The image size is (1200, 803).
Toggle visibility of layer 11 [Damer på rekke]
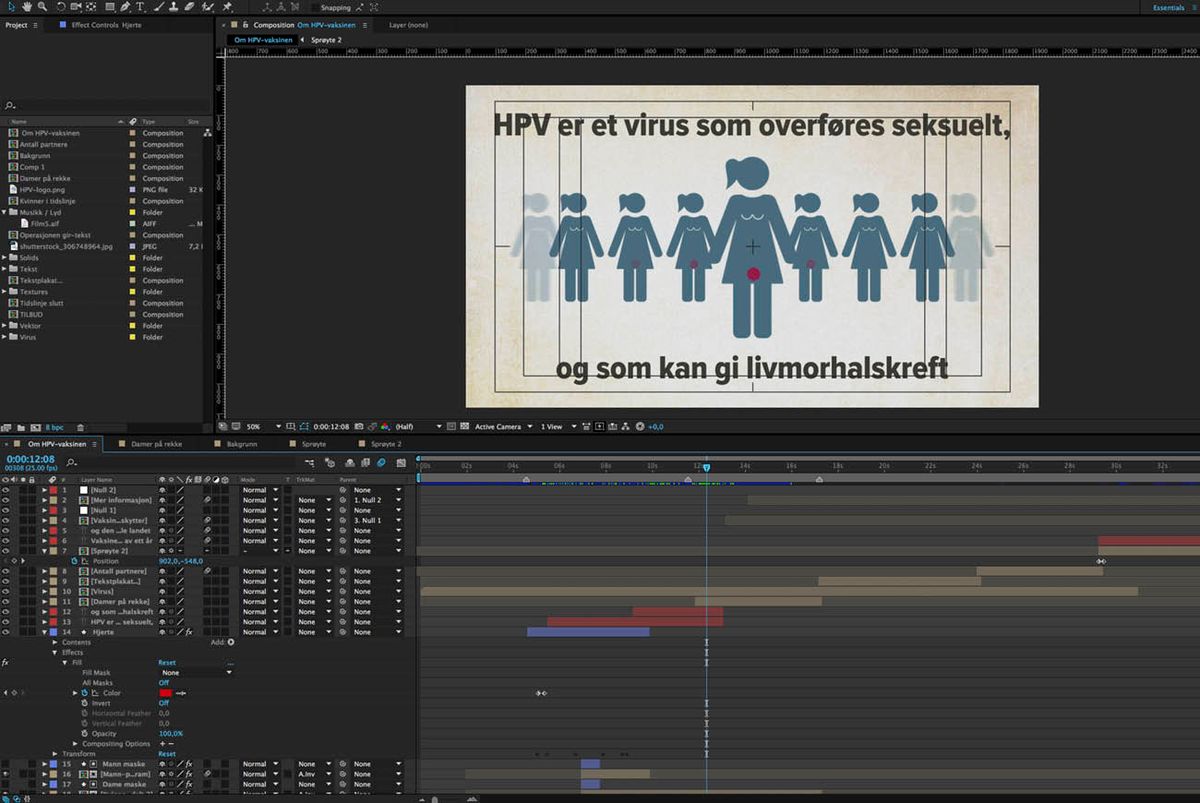pos(6,601)
